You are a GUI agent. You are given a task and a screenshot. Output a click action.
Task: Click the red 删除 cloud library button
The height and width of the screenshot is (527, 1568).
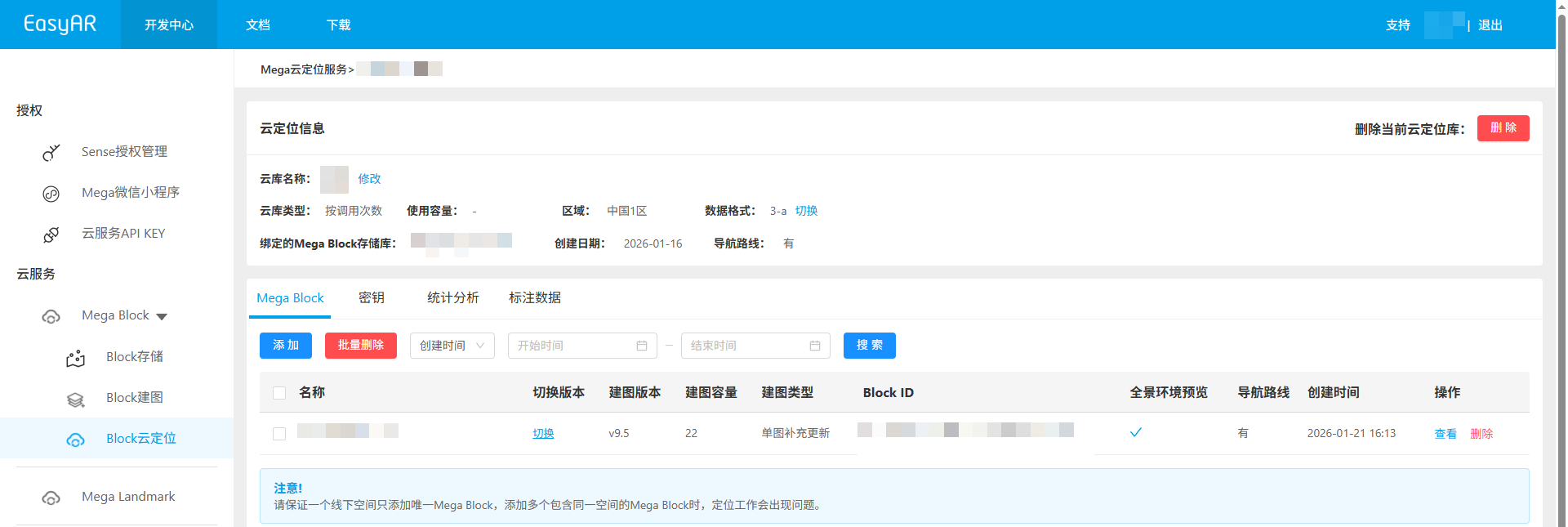click(1503, 128)
